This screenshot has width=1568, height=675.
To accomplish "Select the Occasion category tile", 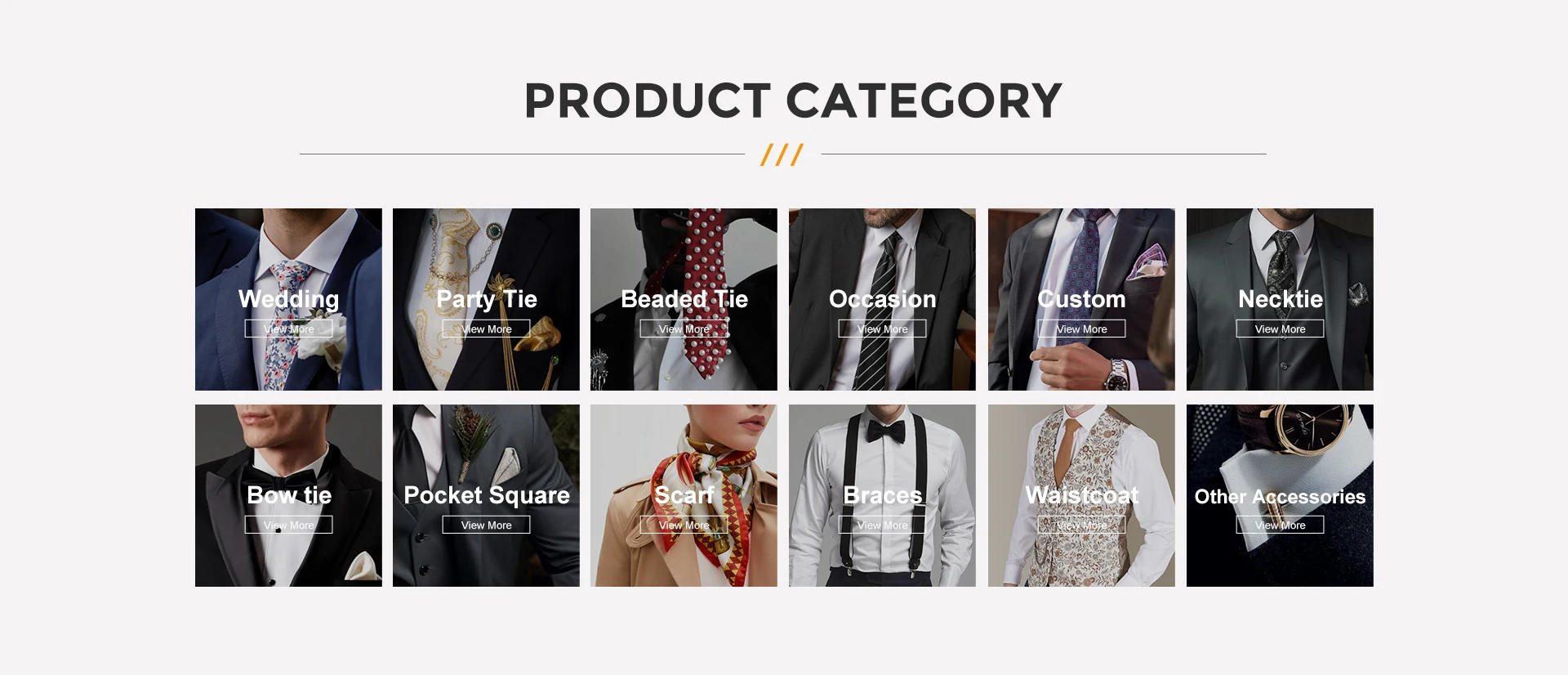I will (882, 299).
